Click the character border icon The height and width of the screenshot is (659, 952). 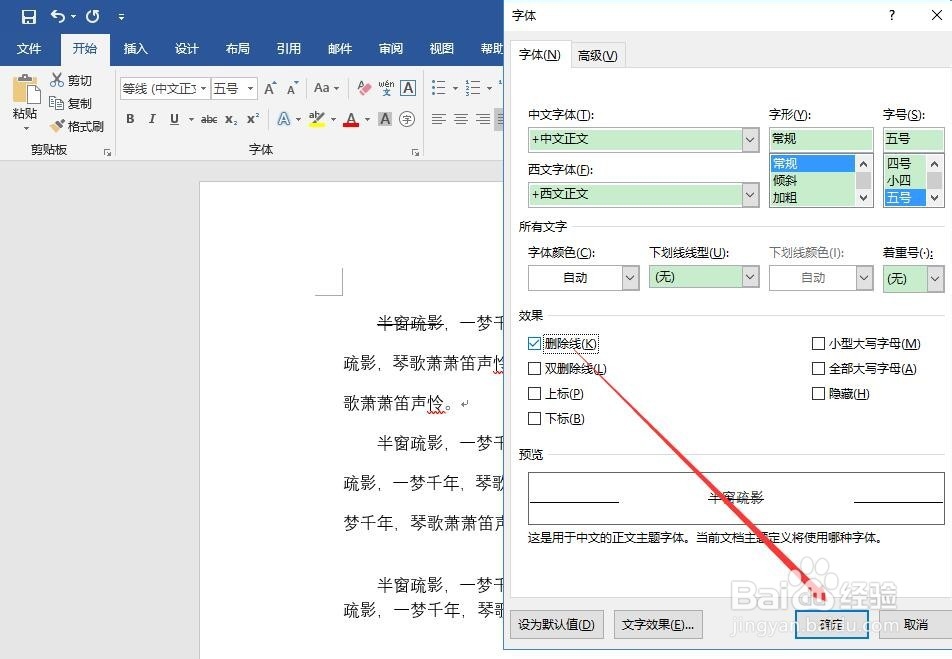(407, 89)
